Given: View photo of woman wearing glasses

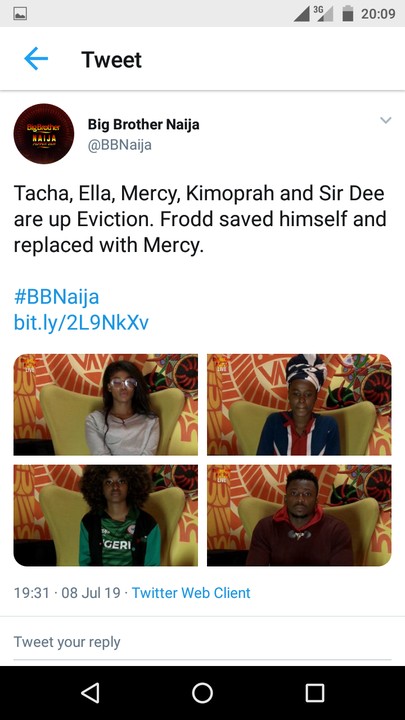Looking at the screenshot, I should point(106,405).
